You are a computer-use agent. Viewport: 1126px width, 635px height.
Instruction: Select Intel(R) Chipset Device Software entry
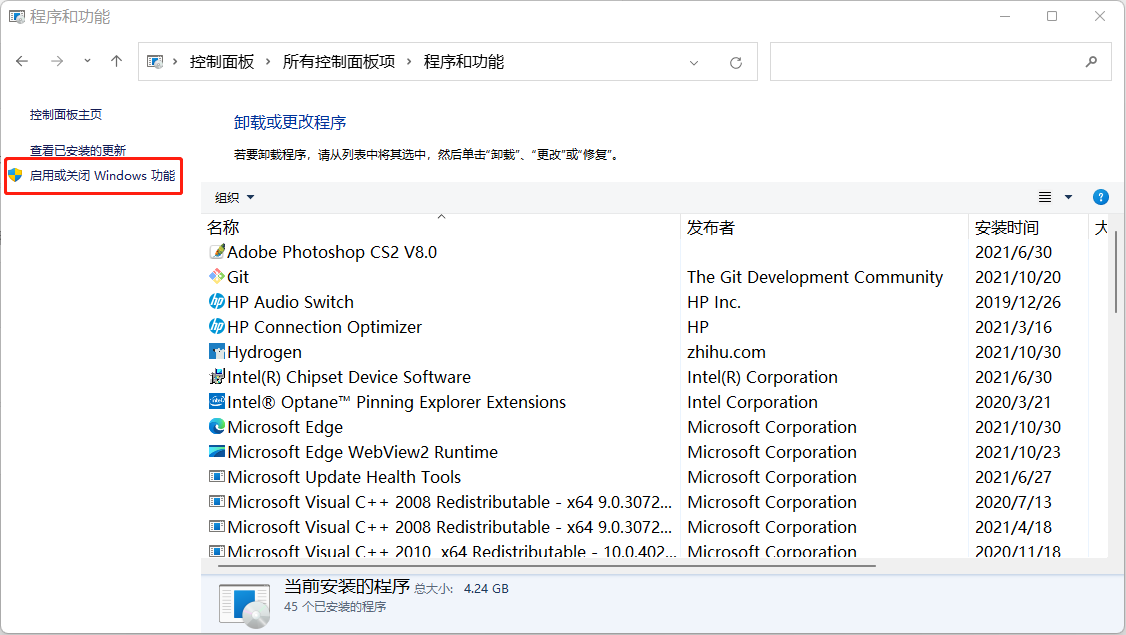[x=349, y=377]
